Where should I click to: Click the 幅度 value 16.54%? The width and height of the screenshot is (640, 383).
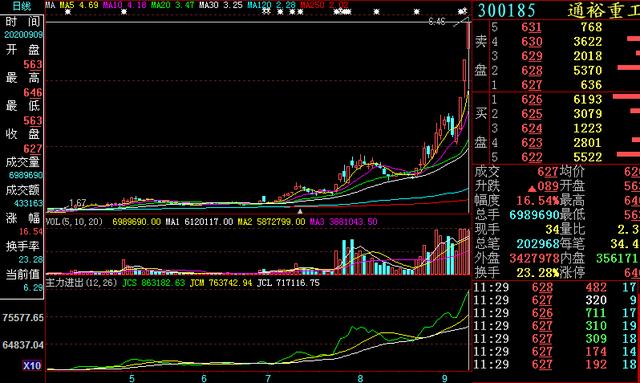pyautogui.click(x=537, y=200)
